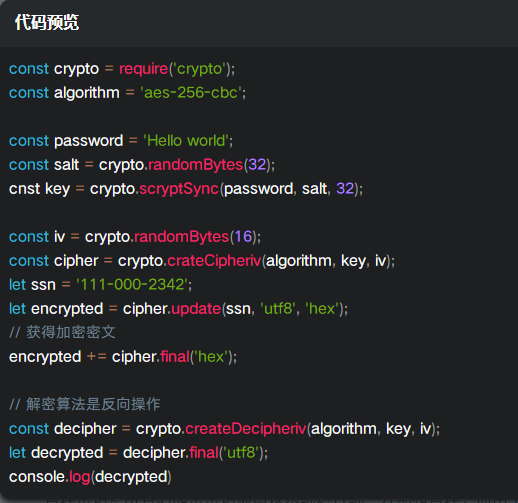Click the cipher.update encrypted line
The image size is (518, 503).
179,309
